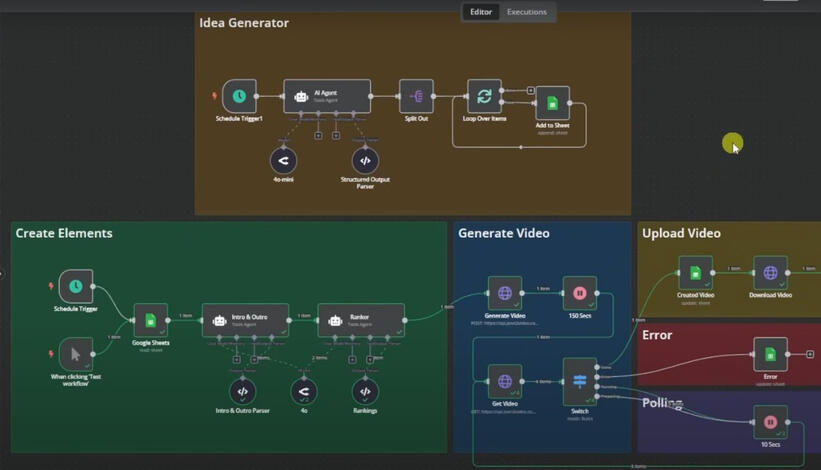Select the Structured Output Parser node
Viewport: 821px width, 470px height.
pos(365,160)
